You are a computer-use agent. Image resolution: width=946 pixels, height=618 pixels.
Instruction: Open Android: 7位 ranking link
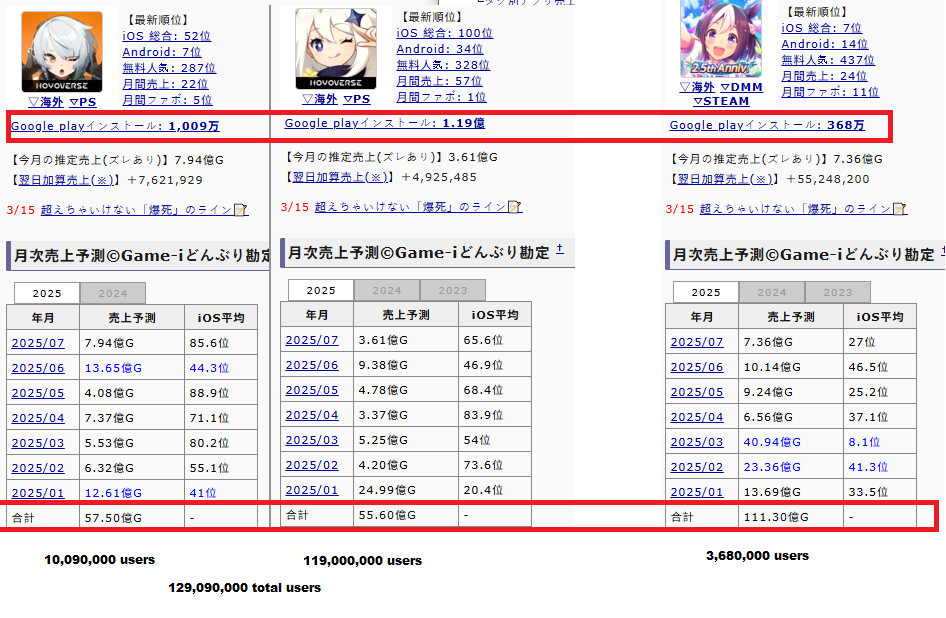pos(162,53)
